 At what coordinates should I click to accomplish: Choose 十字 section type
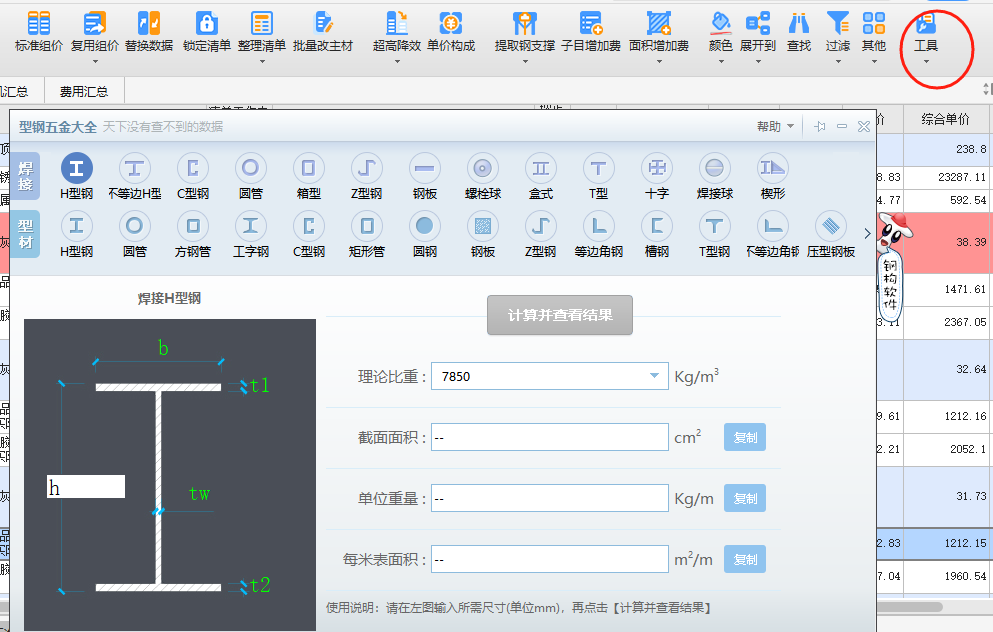coord(657,176)
